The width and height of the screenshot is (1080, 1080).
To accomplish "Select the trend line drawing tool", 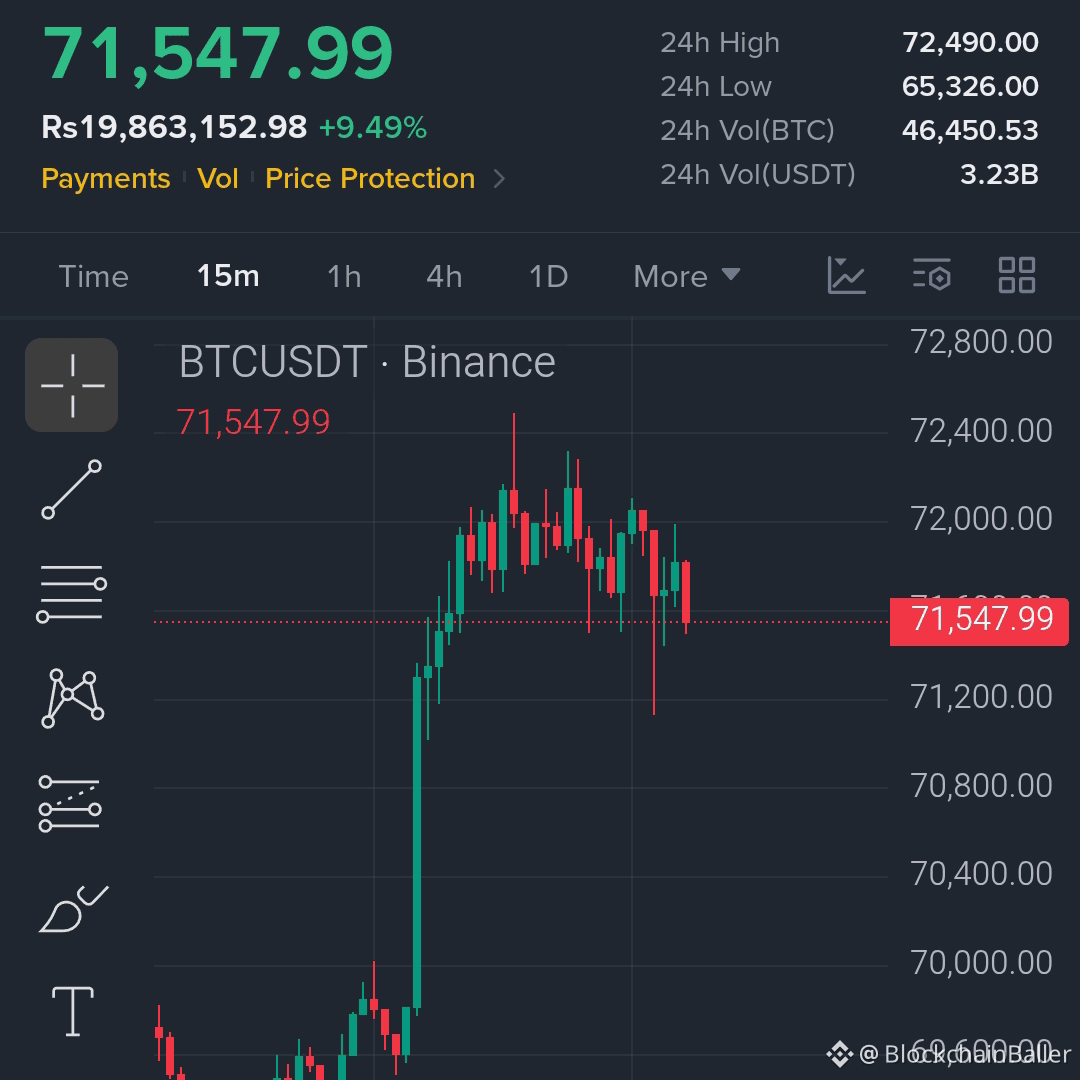I will point(72,490).
